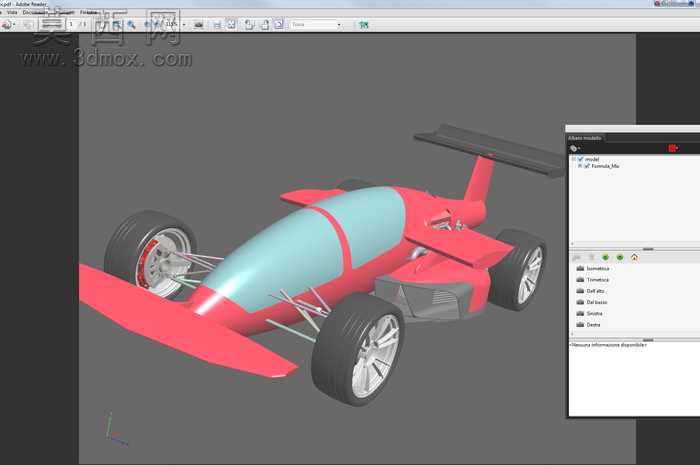Open the options gear icon in the Albero modello panel

[575, 148]
